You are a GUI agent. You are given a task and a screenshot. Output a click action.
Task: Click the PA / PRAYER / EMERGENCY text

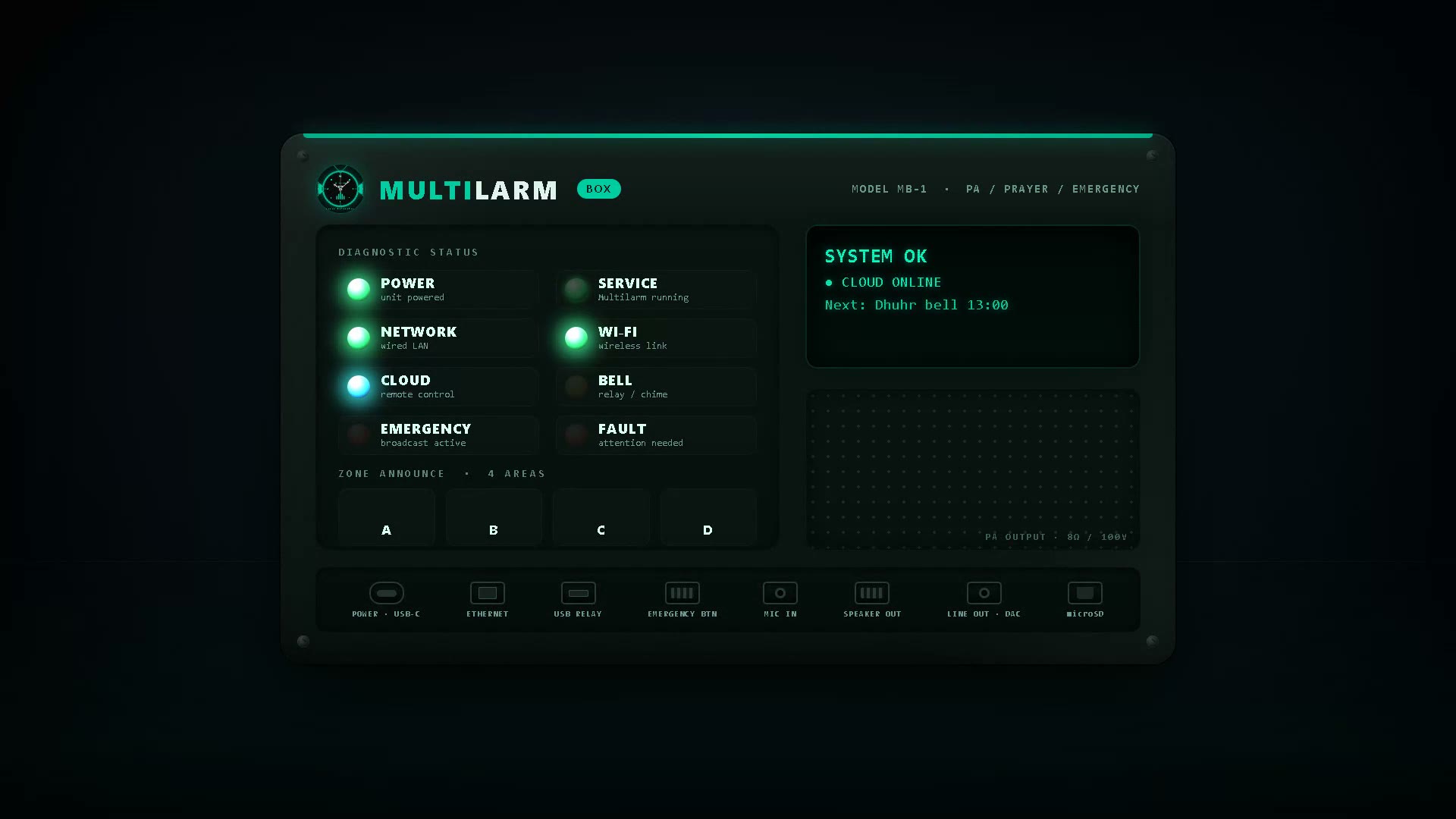(1053, 189)
